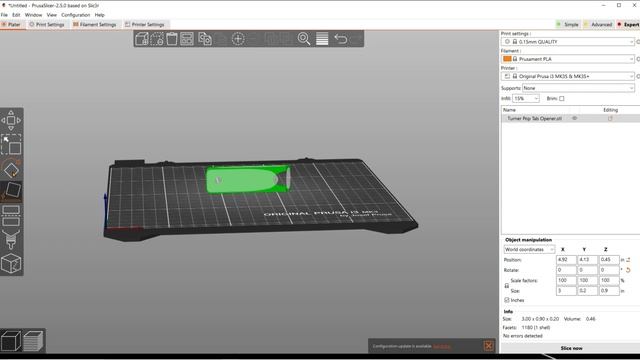
Task: Switch to the Print Settings tab
Action: coord(47,24)
